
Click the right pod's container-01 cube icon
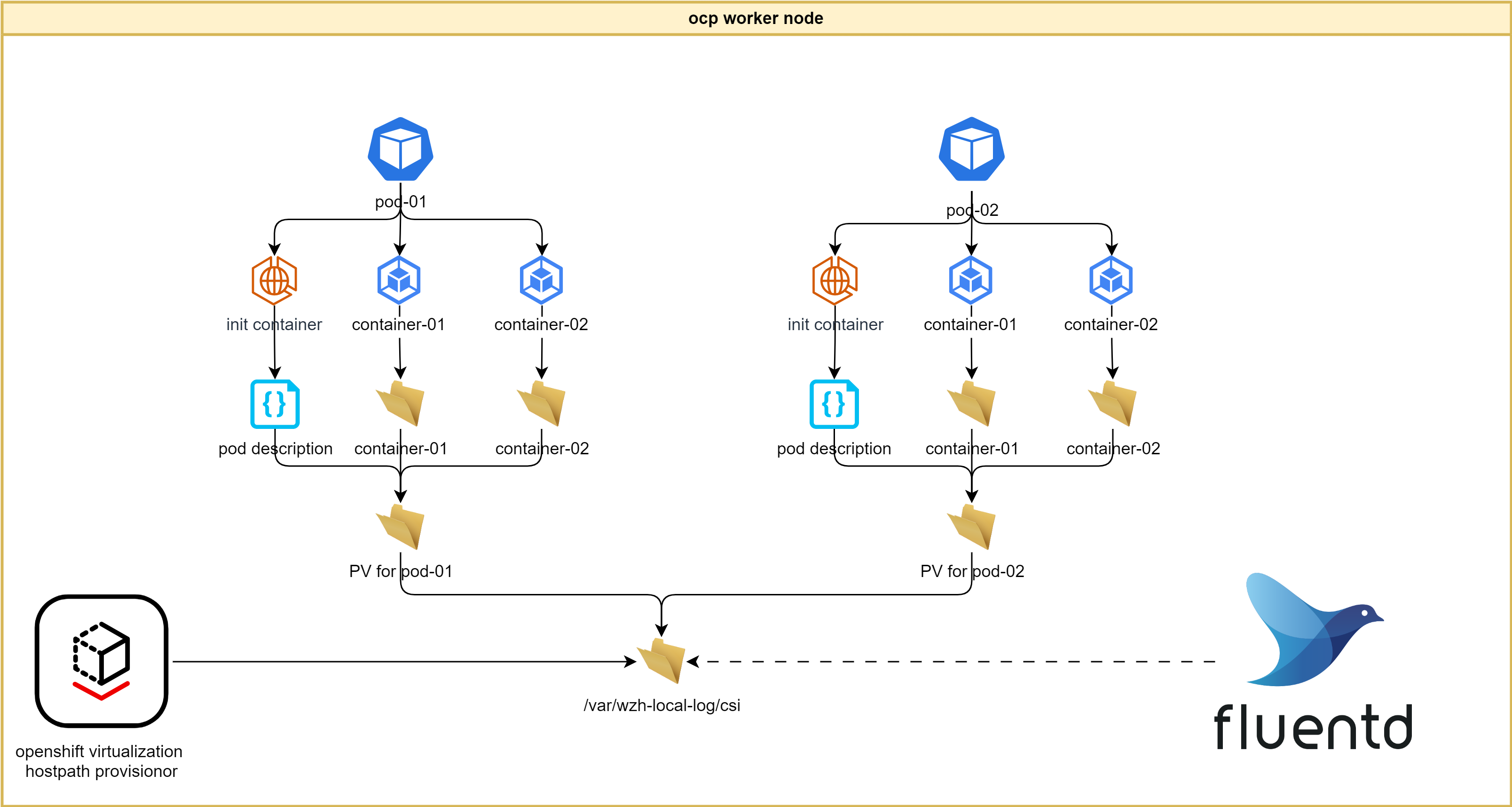point(970,280)
